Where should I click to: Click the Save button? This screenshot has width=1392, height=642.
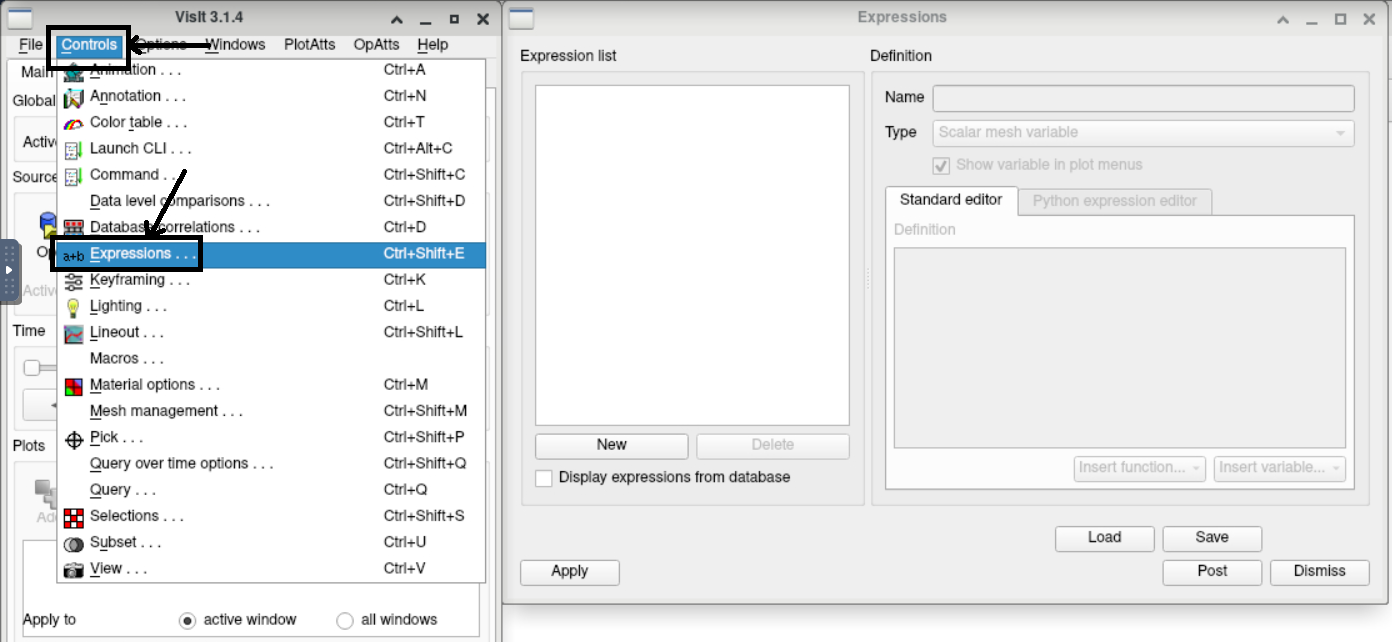point(1212,538)
